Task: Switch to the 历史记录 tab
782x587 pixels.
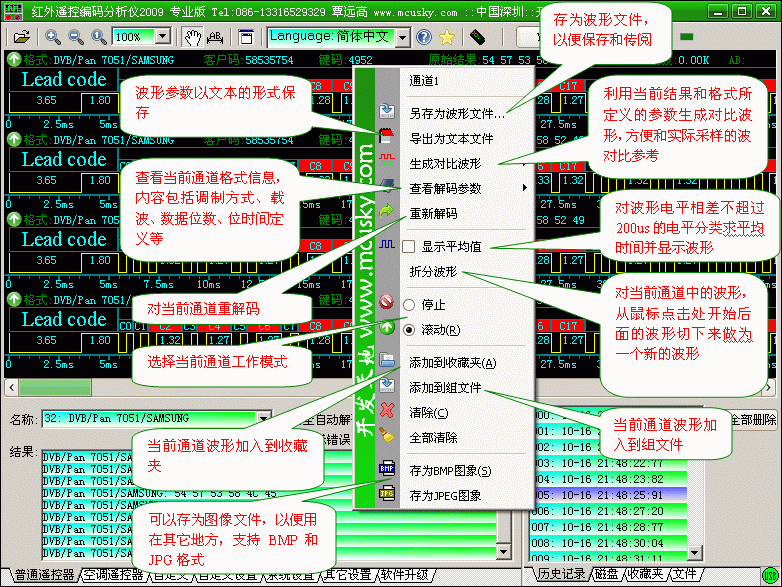Action: (562, 575)
